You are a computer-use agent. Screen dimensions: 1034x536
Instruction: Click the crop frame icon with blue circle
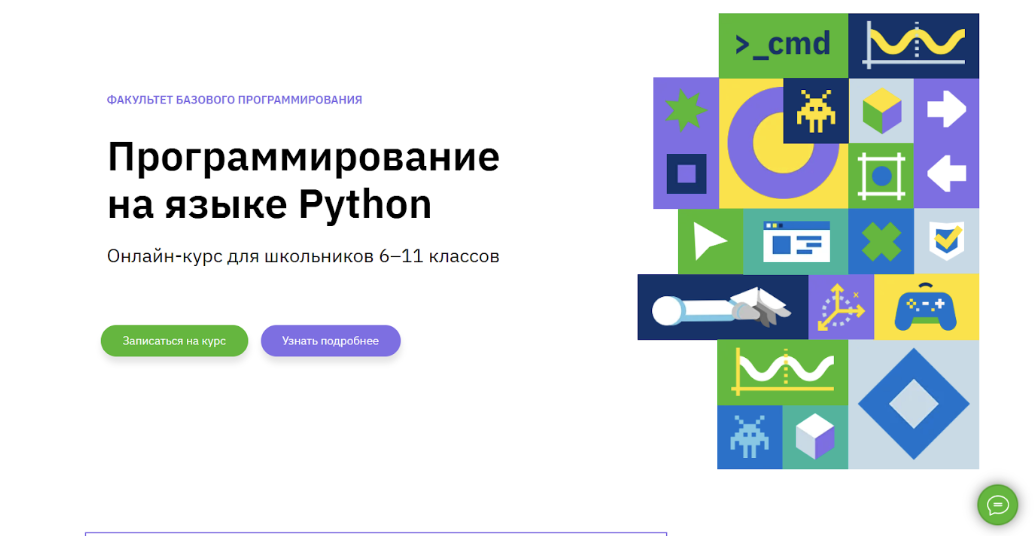click(x=881, y=175)
